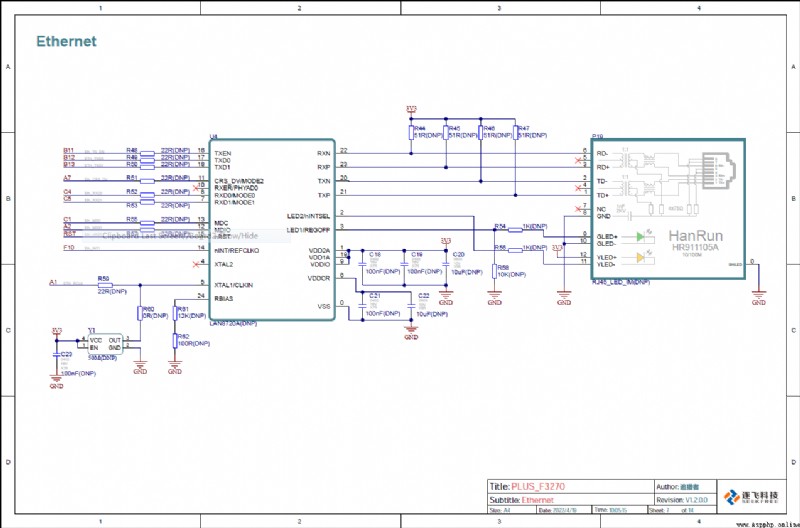
Task: Select the HanRun HR911105A connector block
Action: [668, 209]
